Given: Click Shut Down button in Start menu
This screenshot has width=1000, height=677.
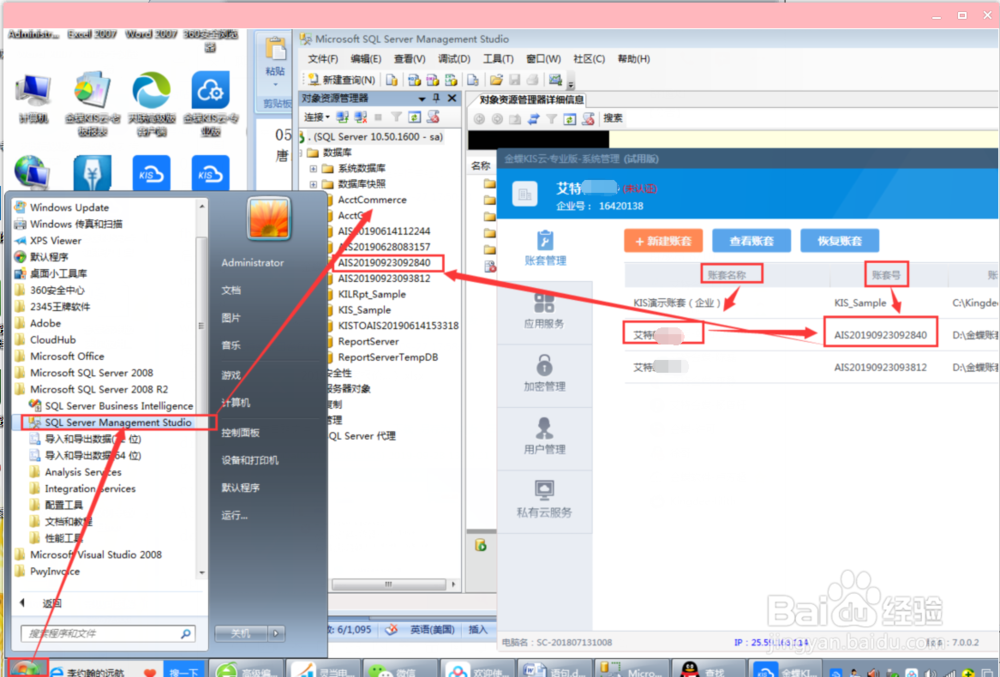Looking at the screenshot, I should coord(240,634).
